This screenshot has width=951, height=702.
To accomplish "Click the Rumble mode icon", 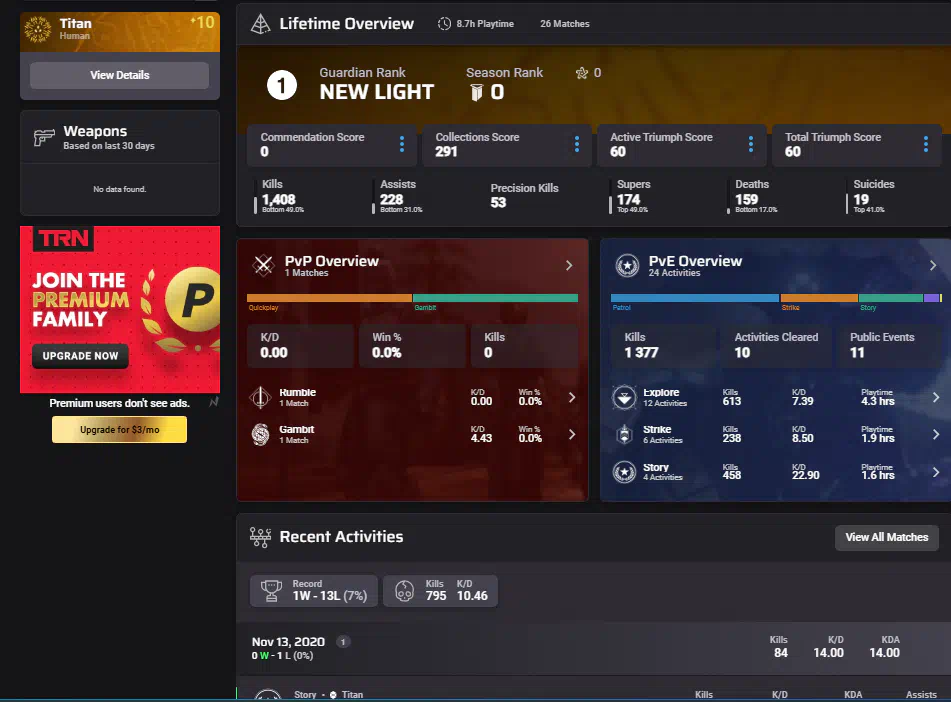I will pyautogui.click(x=260, y=397).
